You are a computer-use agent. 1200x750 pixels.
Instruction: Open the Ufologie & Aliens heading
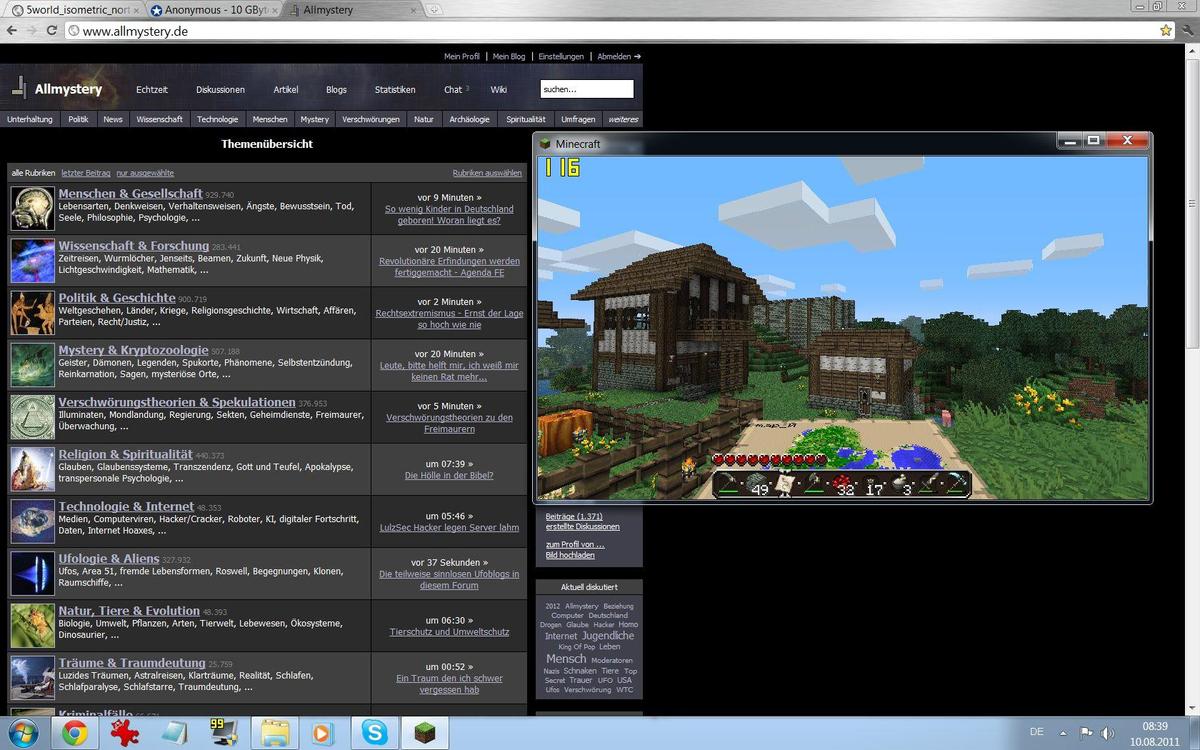pos(109,559)
